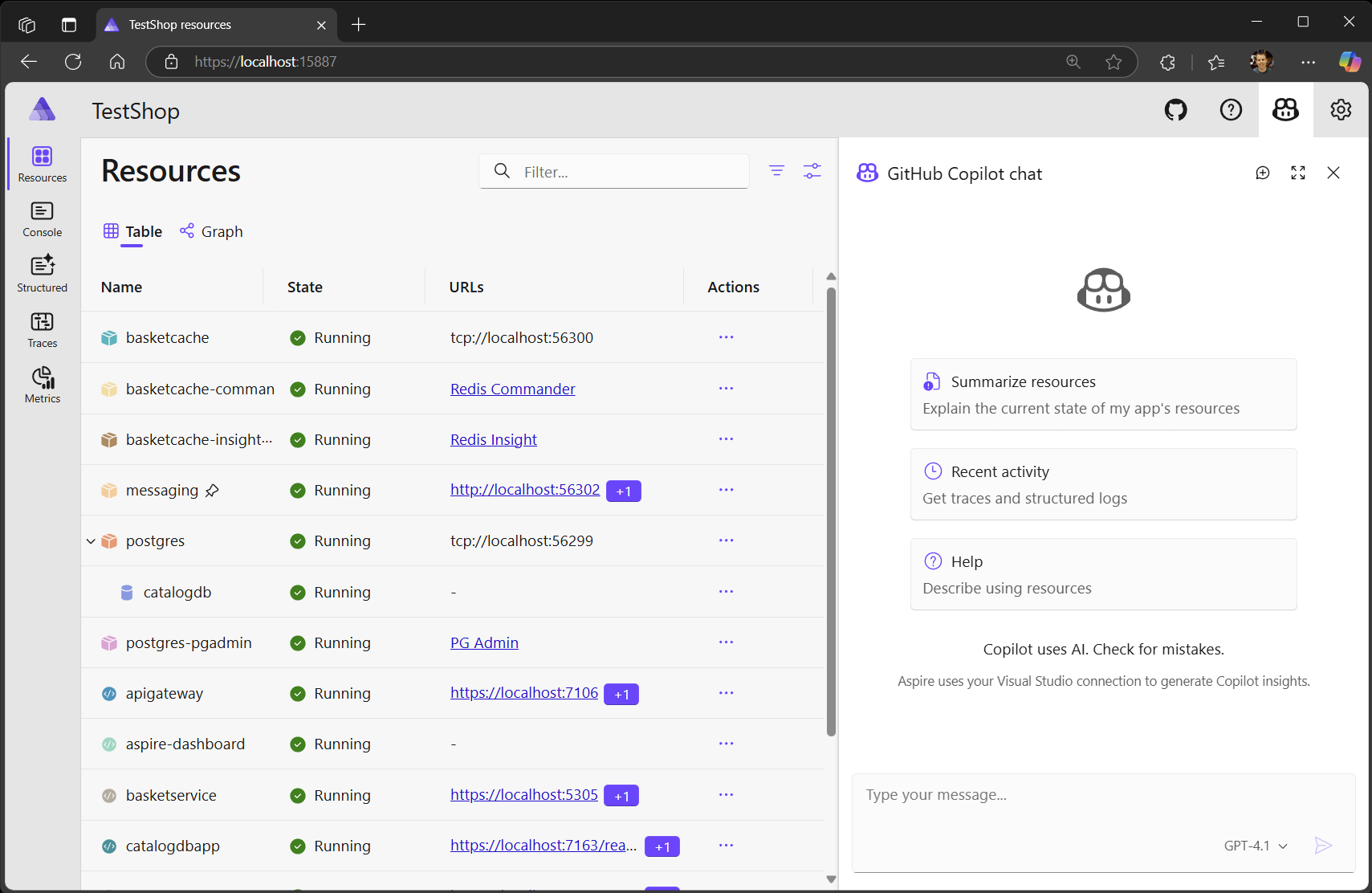This screenshot has height=893, width=1372.
Task: Select the Table view tab
Action: (133, 232)
